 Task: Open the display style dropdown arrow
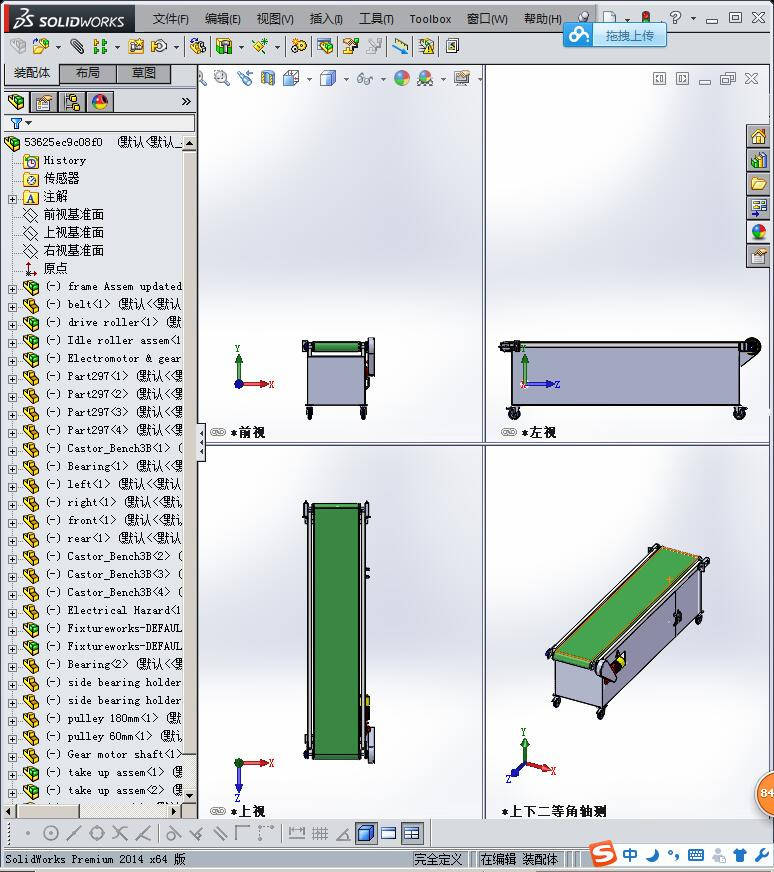coord(346,80)
